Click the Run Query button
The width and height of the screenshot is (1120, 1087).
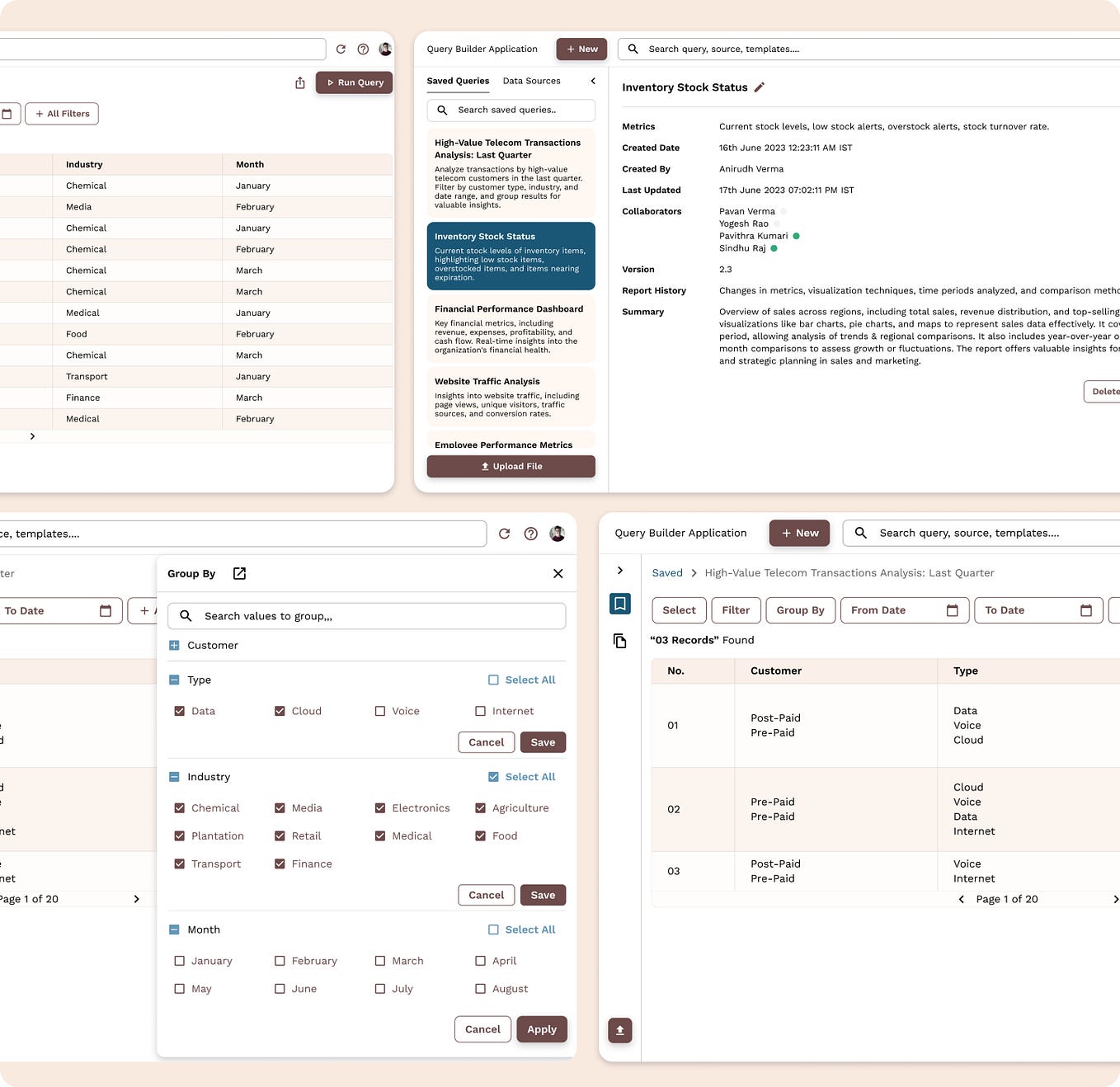354,82
